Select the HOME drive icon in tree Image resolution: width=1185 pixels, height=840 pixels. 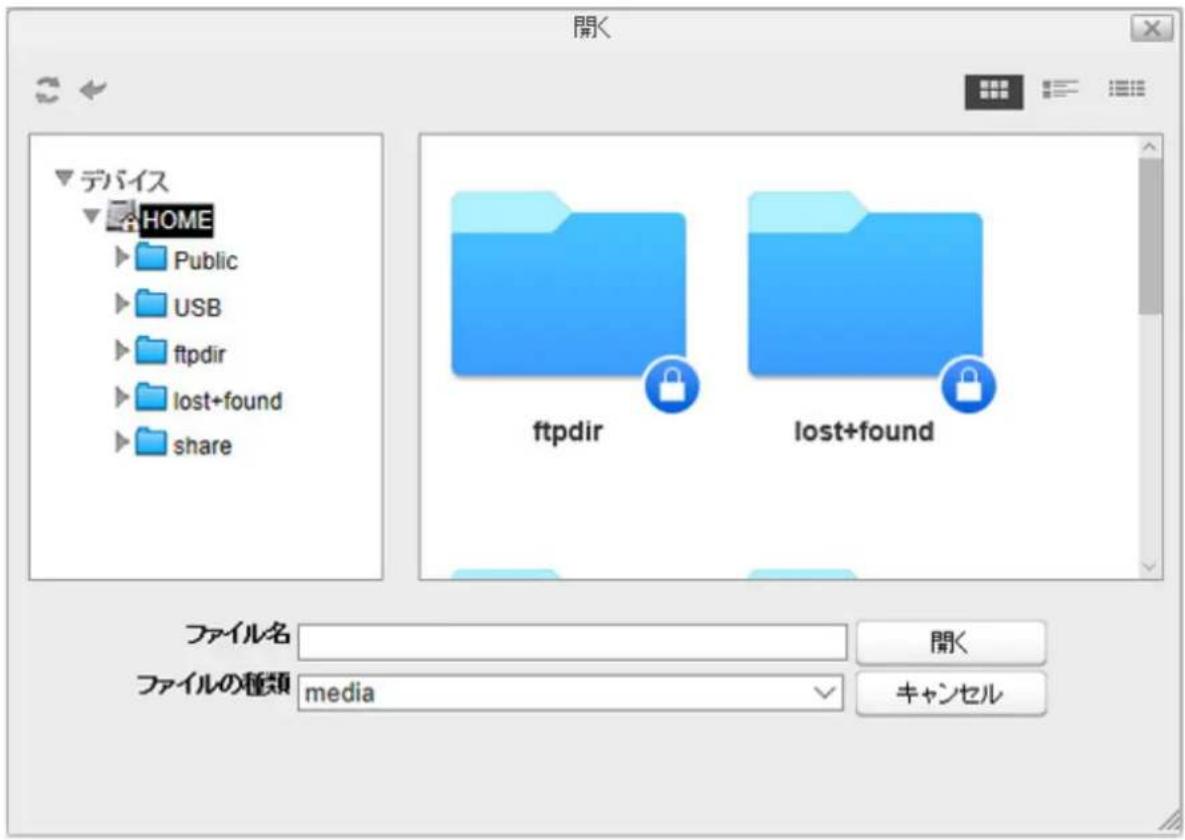click(122, 217)
